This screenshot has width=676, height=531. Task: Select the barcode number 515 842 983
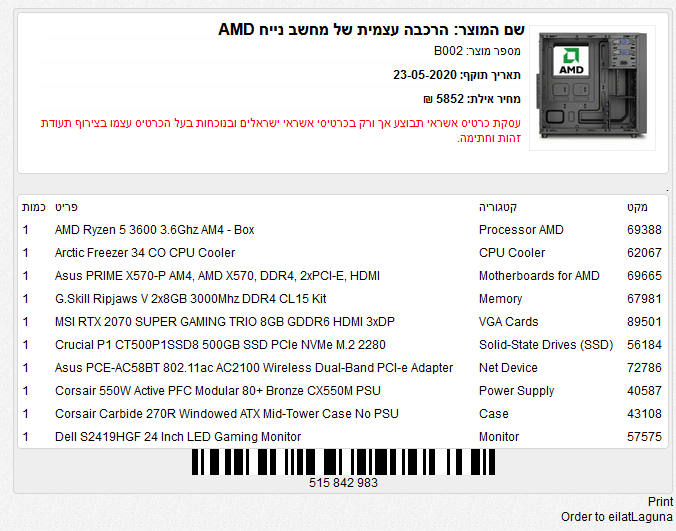(x=343, y=483)
